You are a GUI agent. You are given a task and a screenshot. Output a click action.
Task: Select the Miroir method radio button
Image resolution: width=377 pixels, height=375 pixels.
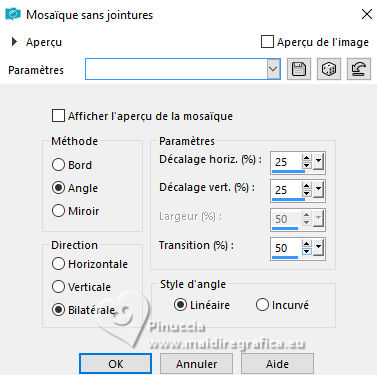(58, 211)
